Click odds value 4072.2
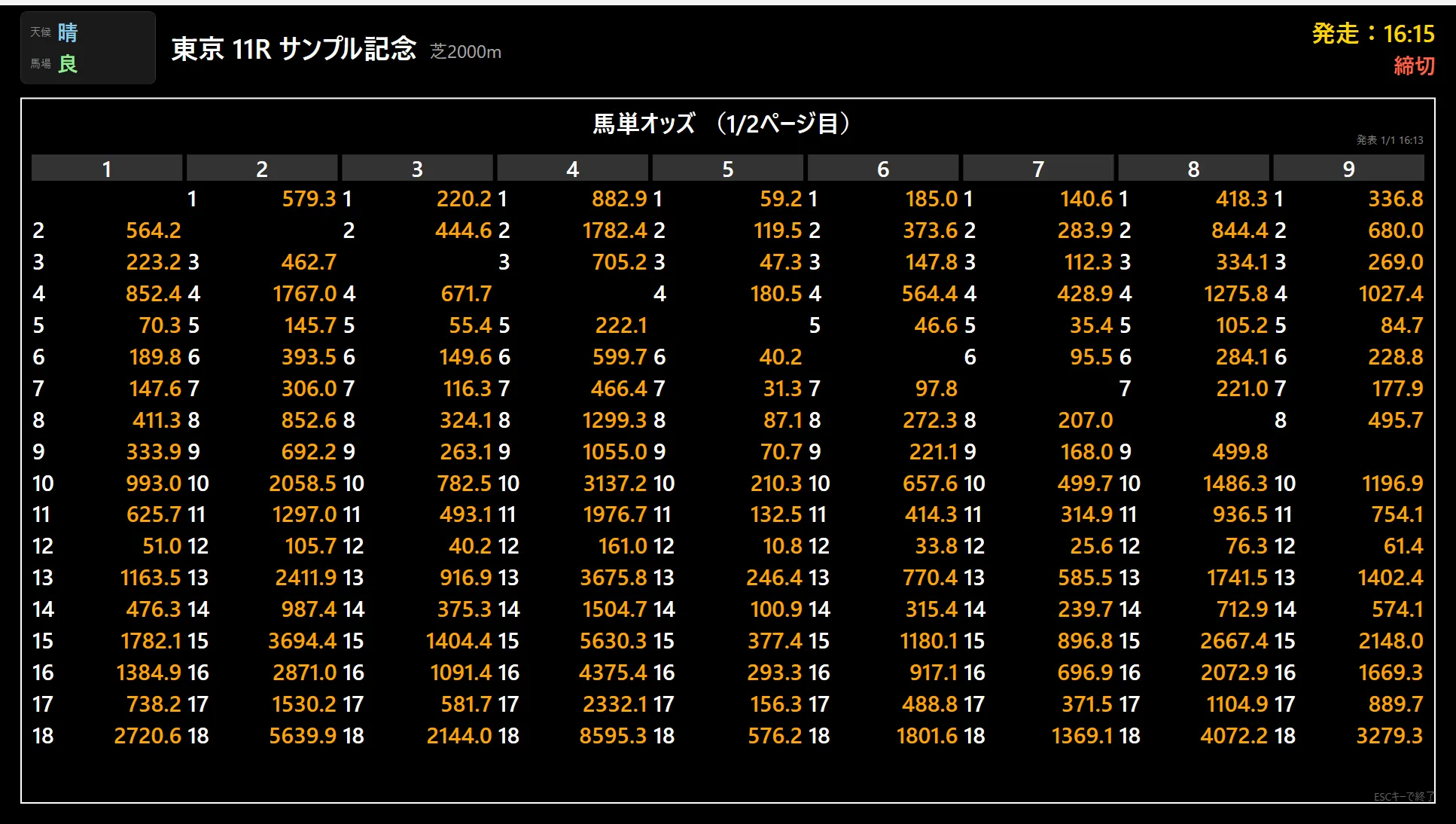The image size is (1456, 824). click(1234, 736)
